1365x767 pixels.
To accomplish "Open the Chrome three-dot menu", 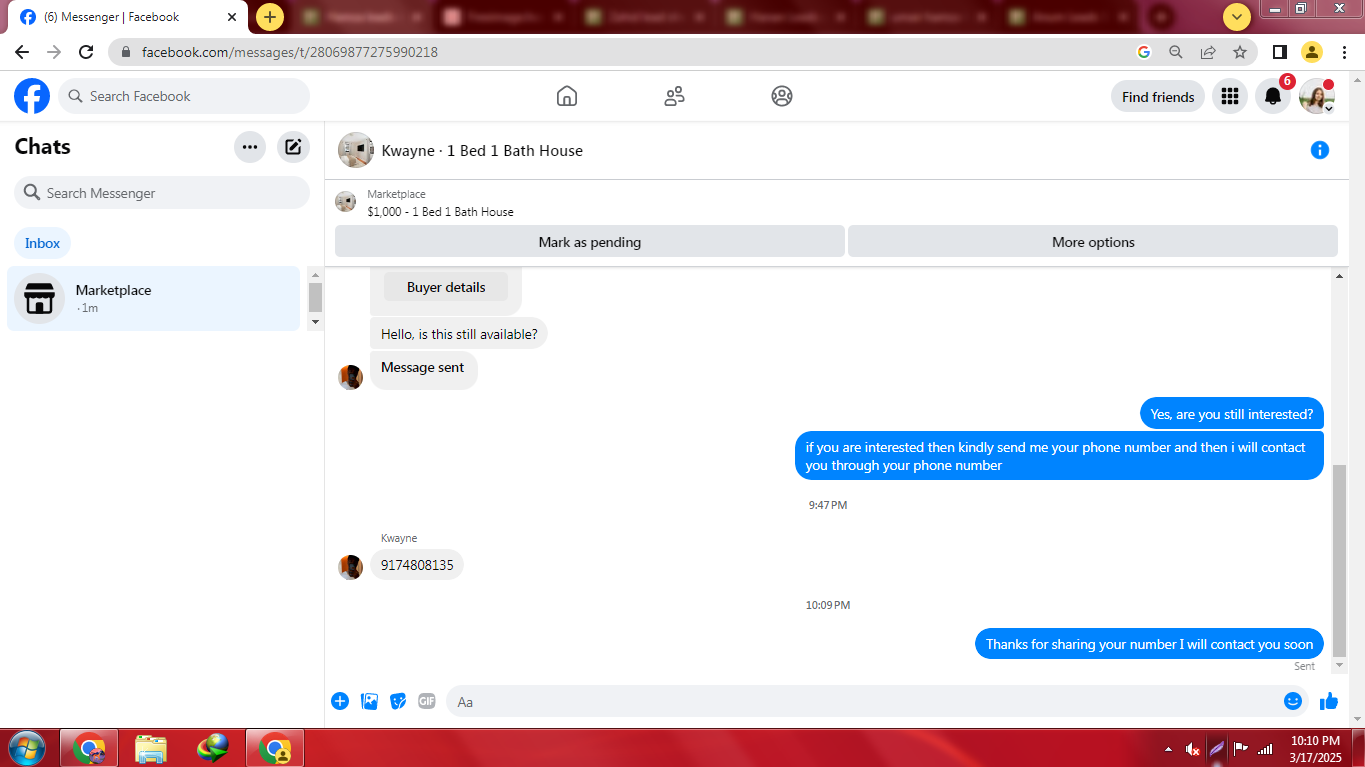I will (1343, 52).
